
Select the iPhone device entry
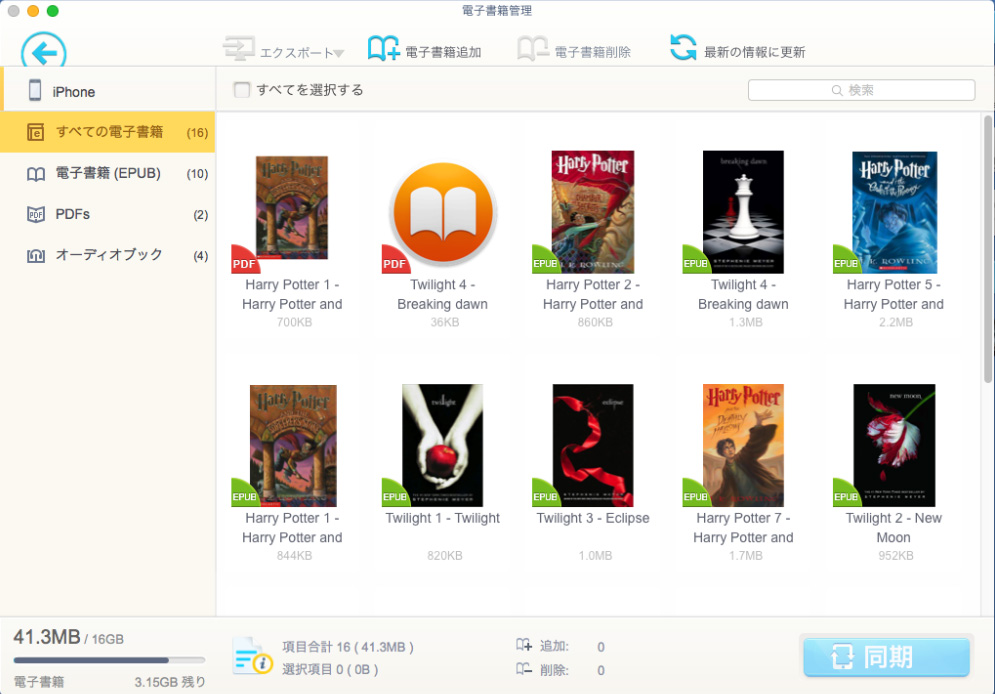click(109, 91)
